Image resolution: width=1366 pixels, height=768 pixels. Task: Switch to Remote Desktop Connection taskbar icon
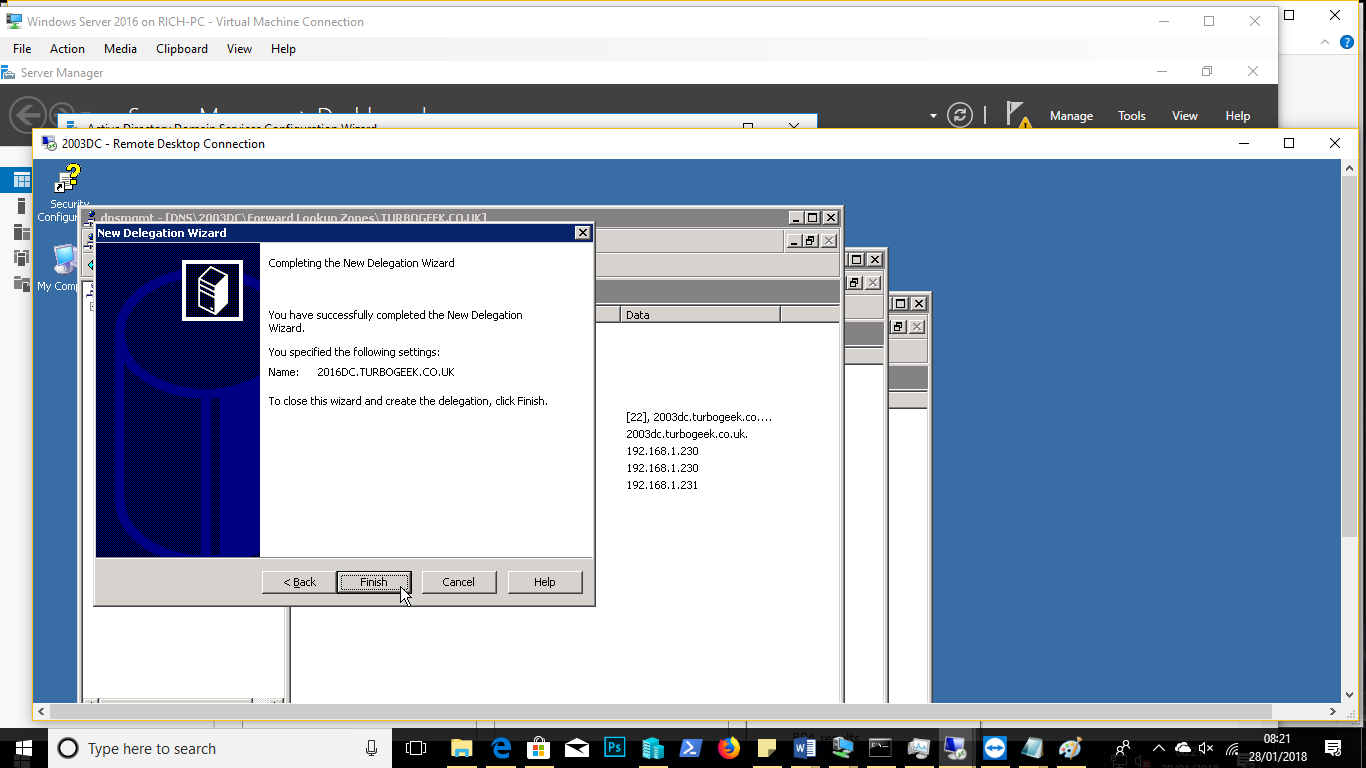coord(956,748)
